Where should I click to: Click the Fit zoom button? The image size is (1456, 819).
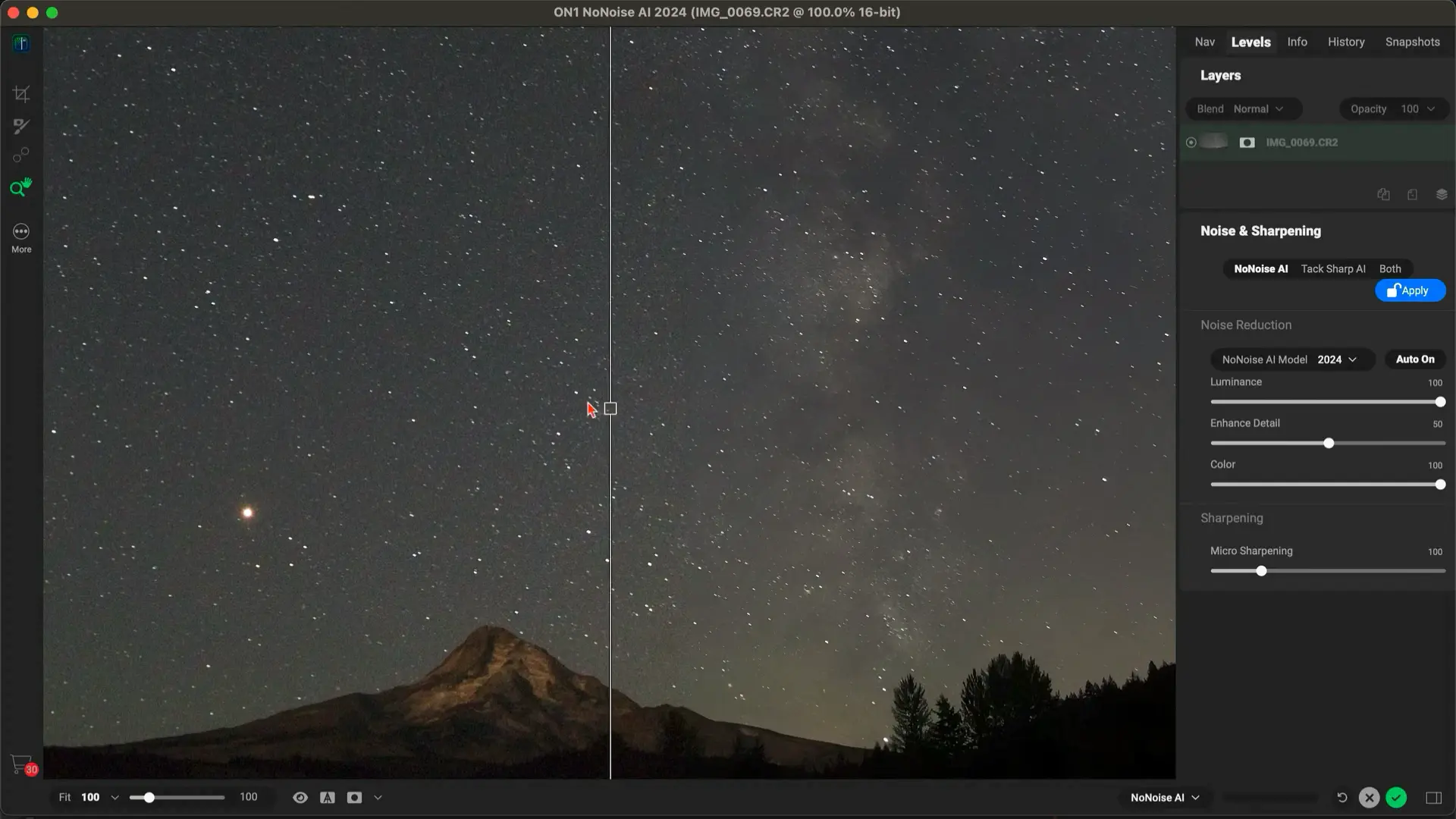[64, 798]
